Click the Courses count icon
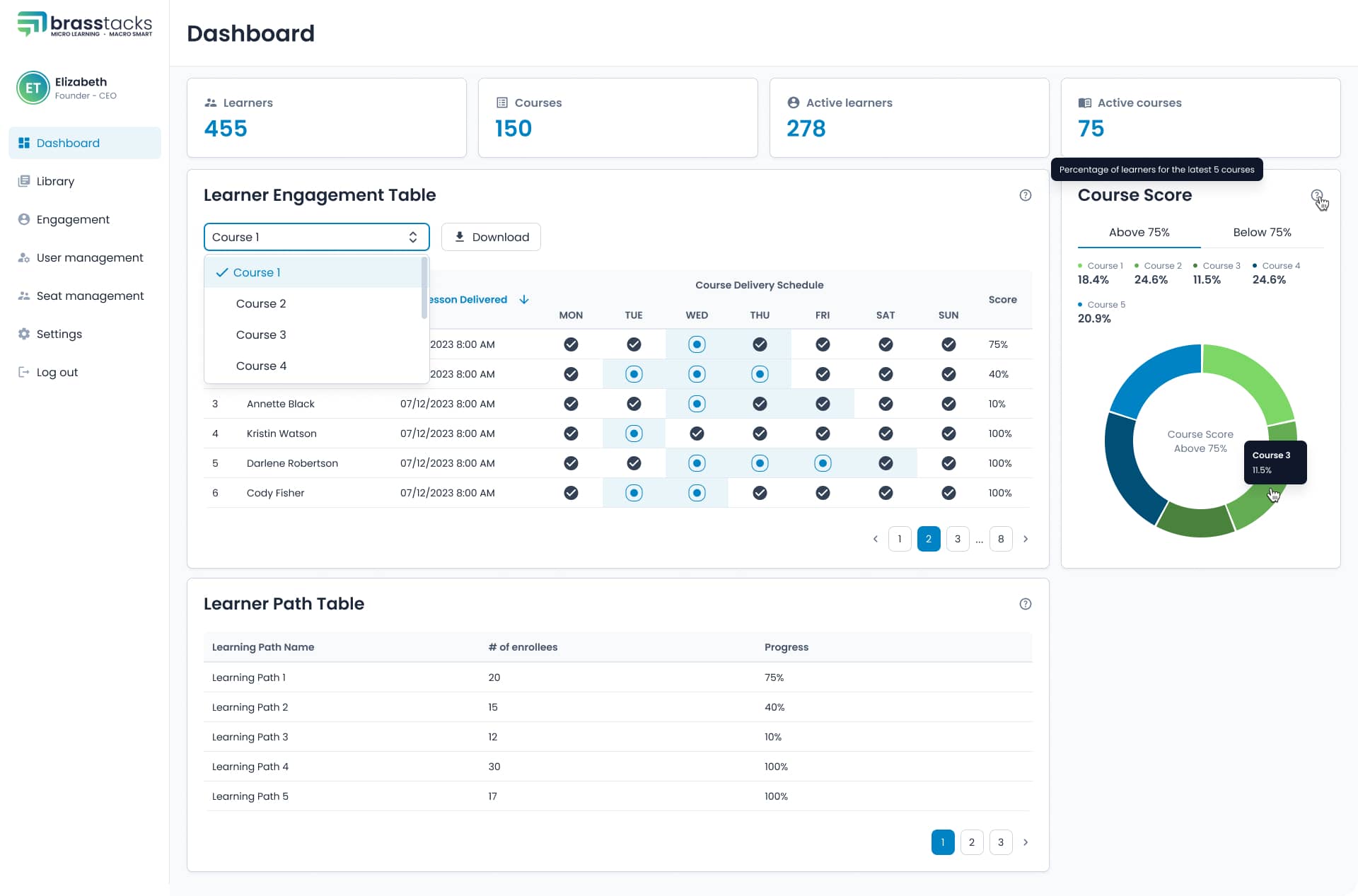 point(501,102)
